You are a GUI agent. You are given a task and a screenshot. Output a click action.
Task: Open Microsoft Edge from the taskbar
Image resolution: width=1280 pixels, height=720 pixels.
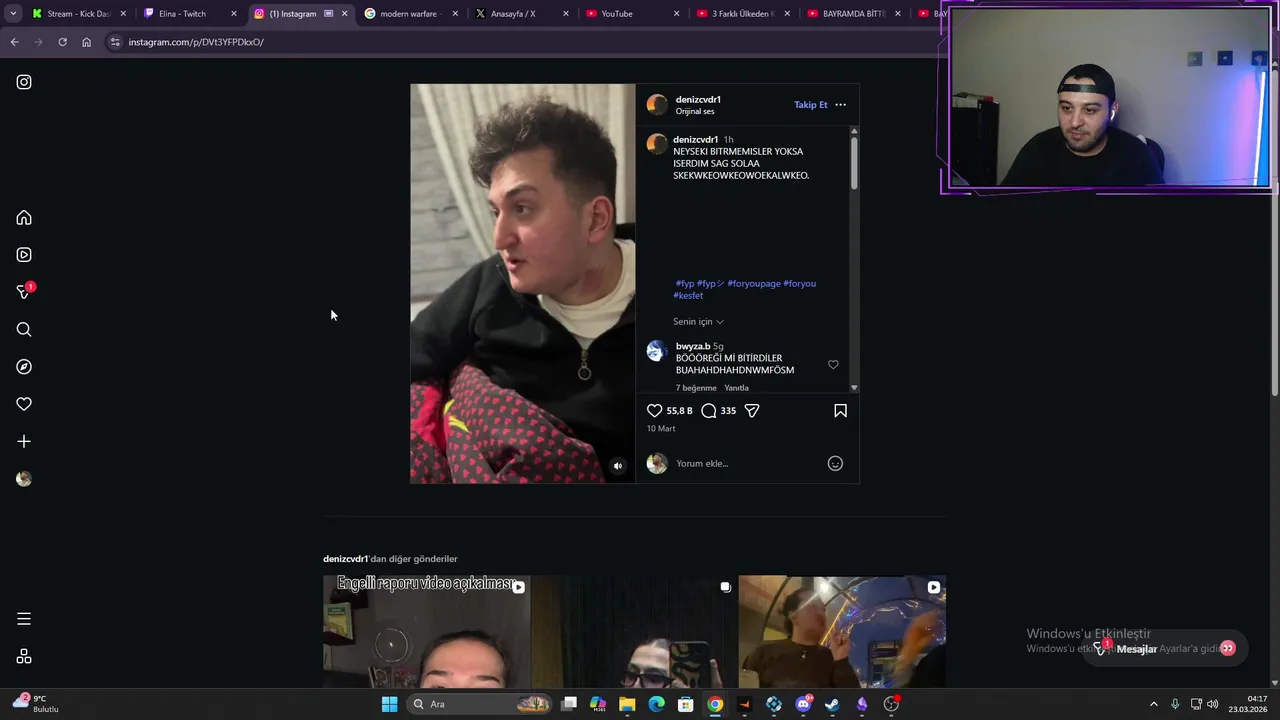pyautogui.click(x=656, y=704)
